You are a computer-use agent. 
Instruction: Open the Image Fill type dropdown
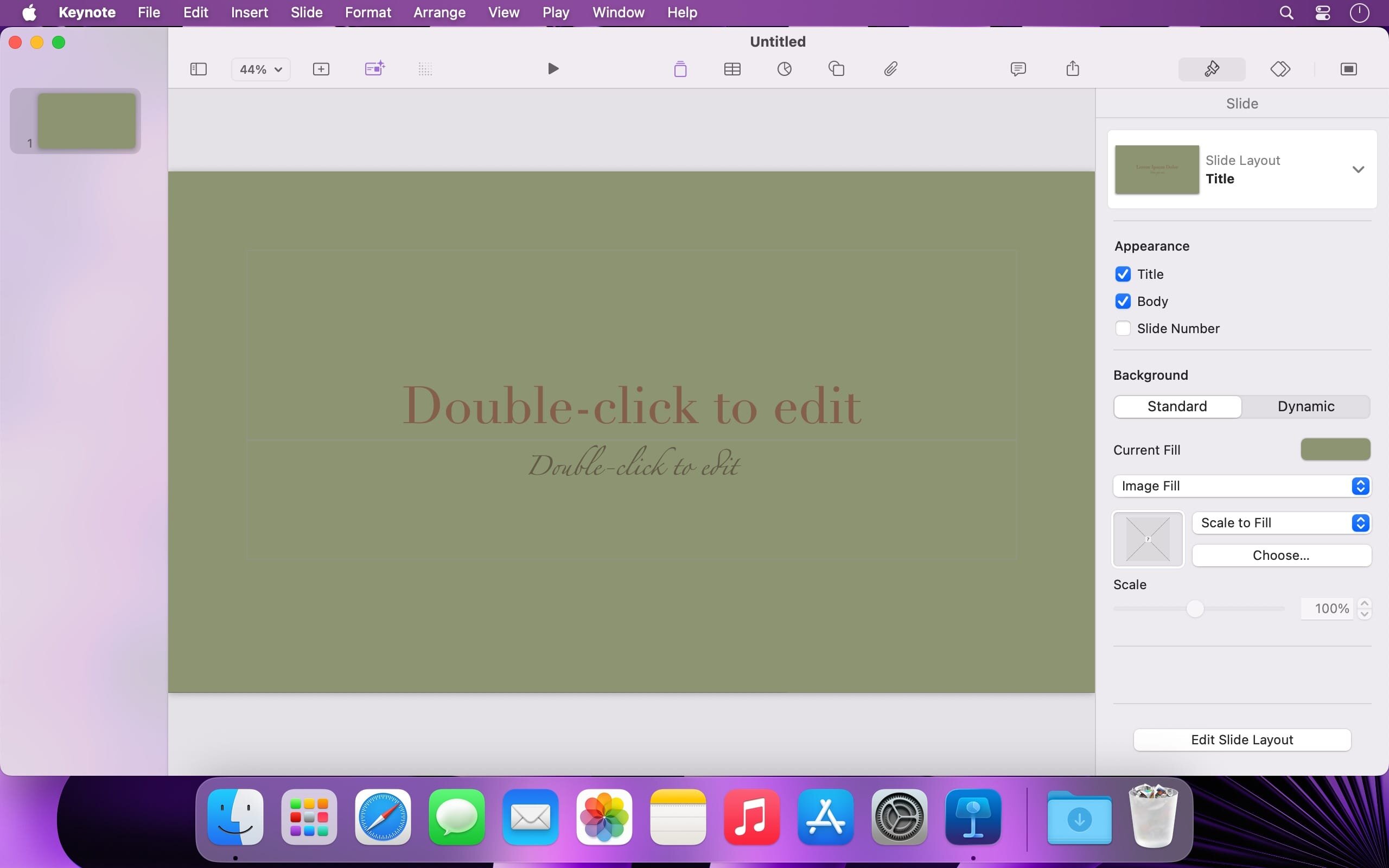coord(1241,486)
